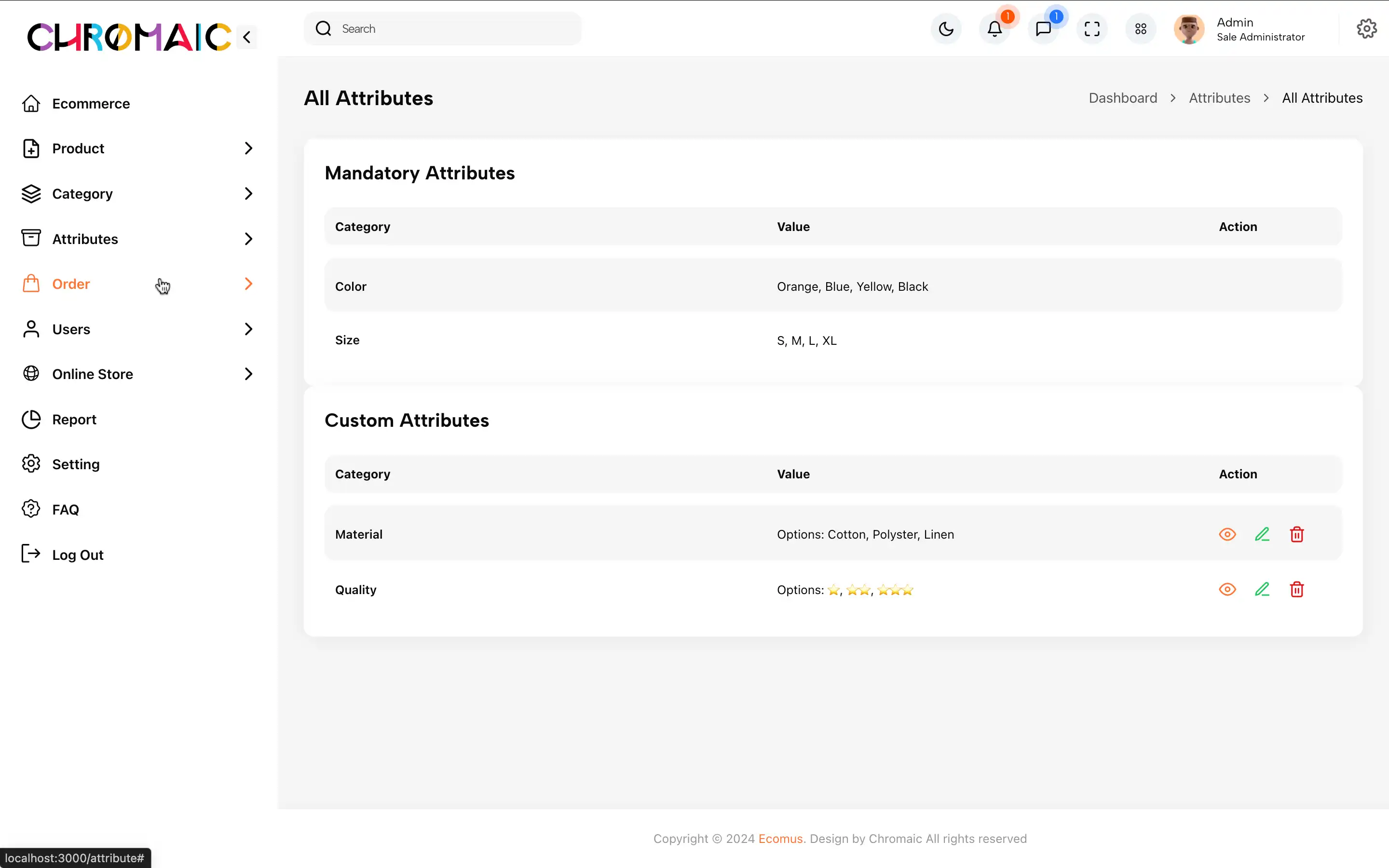View the Material attribute eye icon
This screenshot has width=1389, height=868.
tap(1227, 534)
